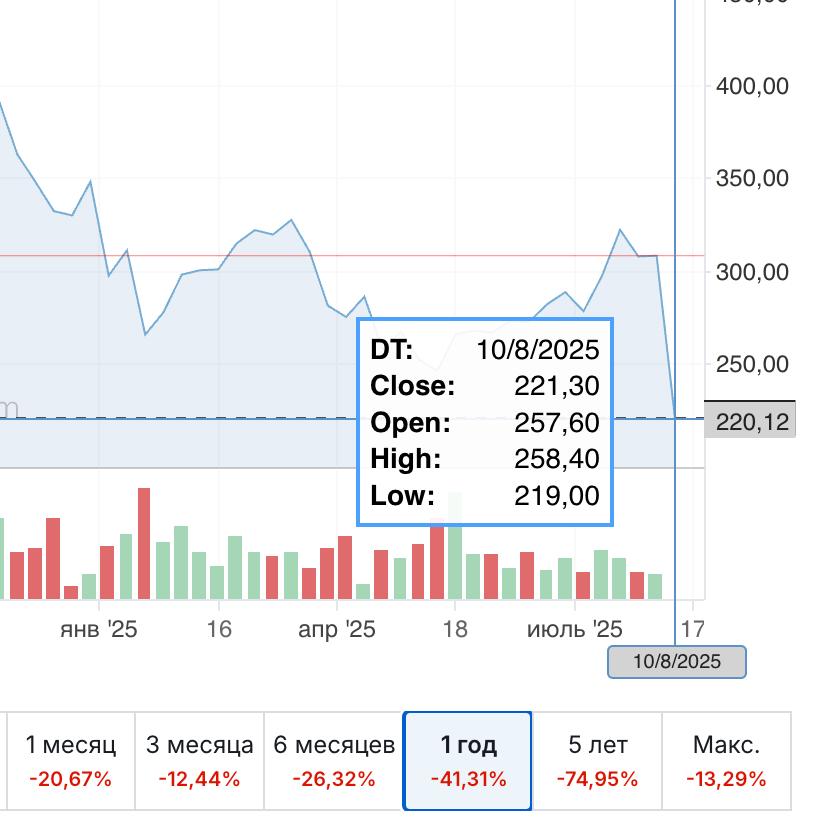The height and width of the screenshot is (822, 820).
Task: Click the янв '25 axis label
Action: click(99, 629)
